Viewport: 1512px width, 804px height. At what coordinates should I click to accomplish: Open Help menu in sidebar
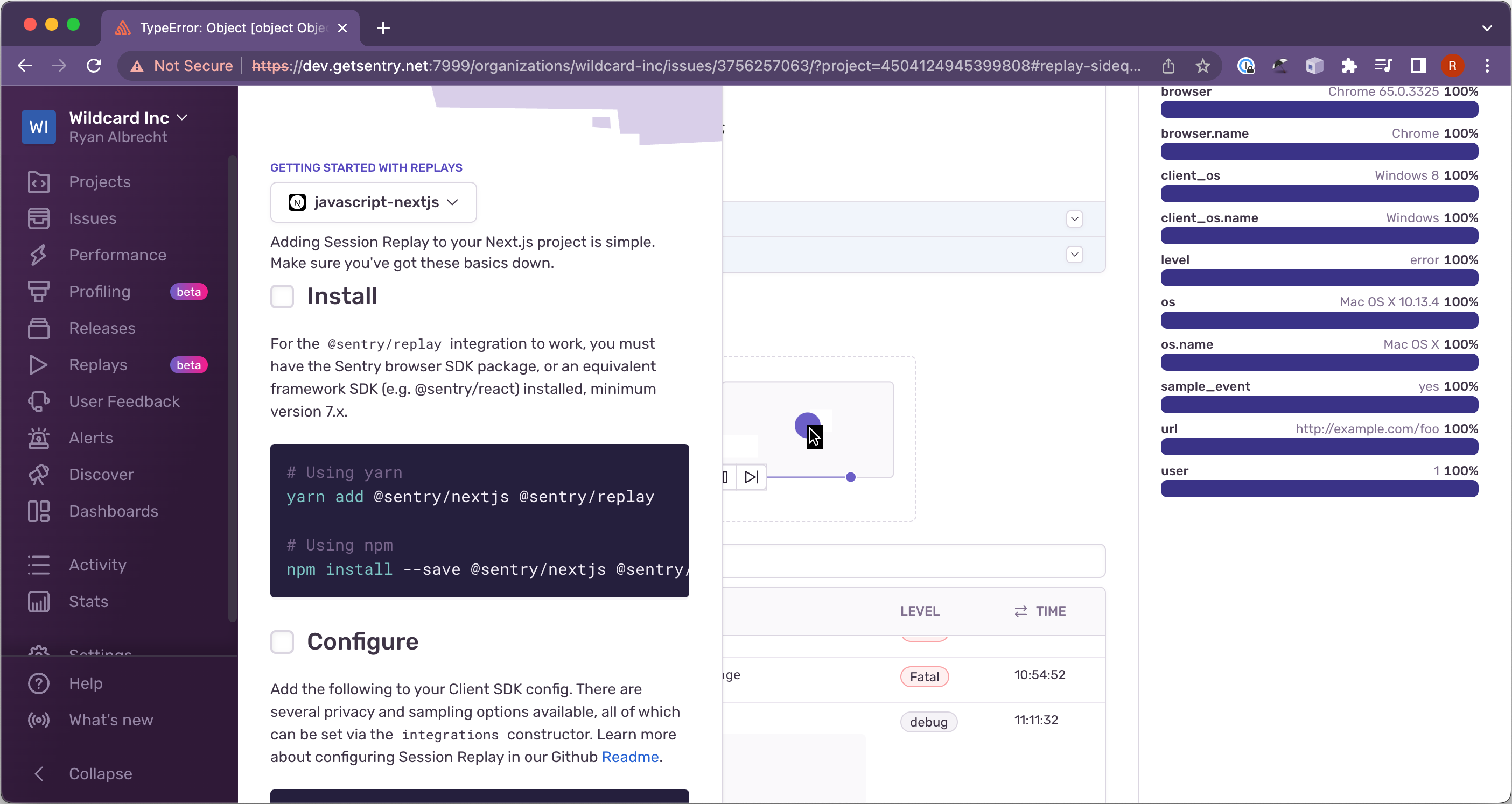click(x=86, y=683)
